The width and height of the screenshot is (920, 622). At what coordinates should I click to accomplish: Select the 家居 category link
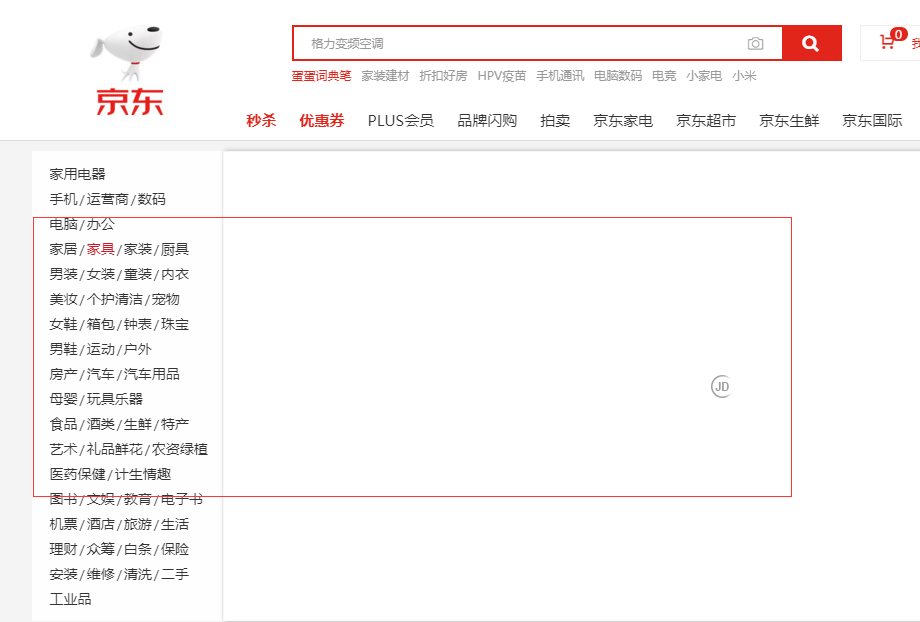click(63, 249)
